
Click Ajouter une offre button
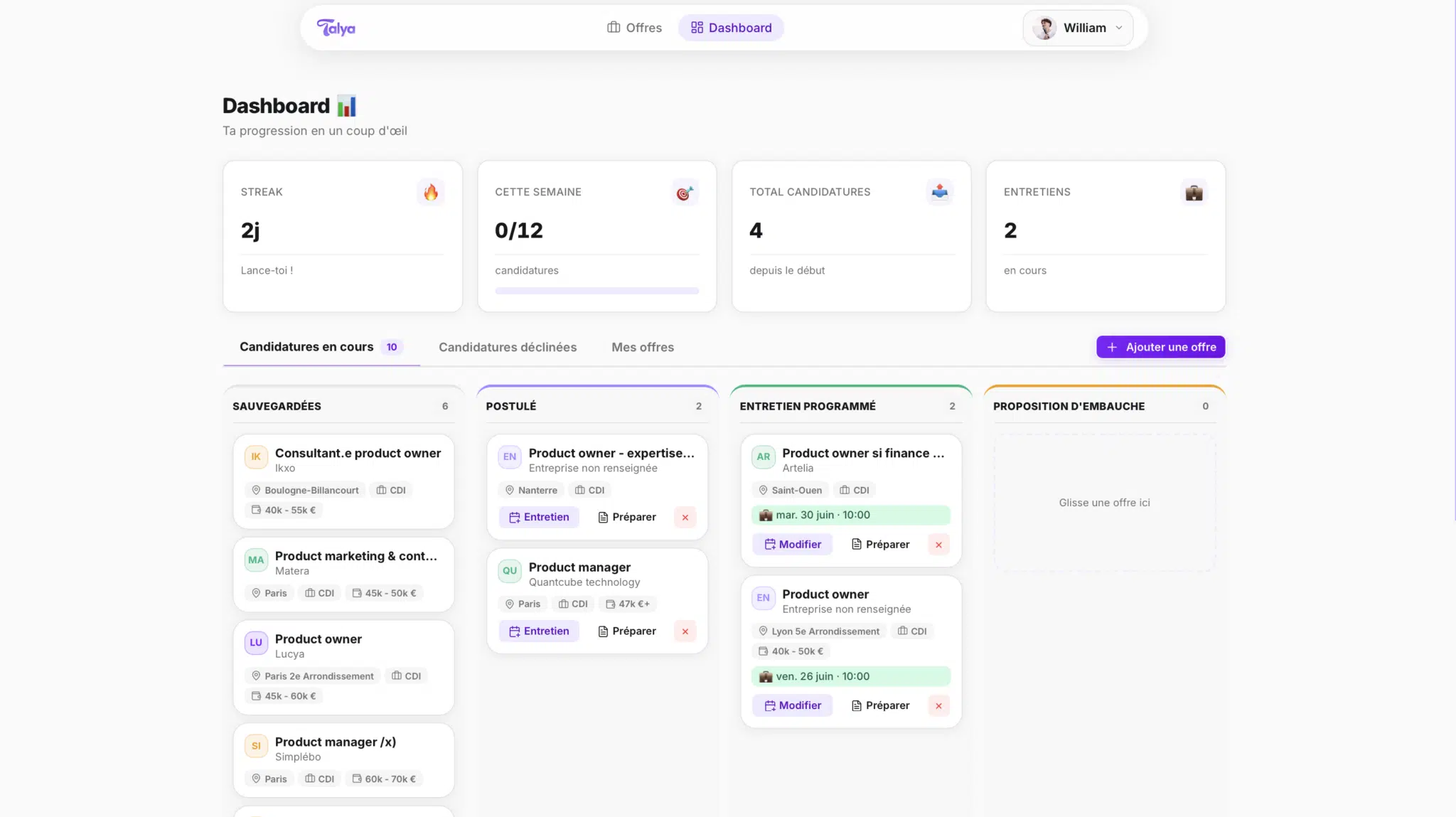click(1160, 347)
